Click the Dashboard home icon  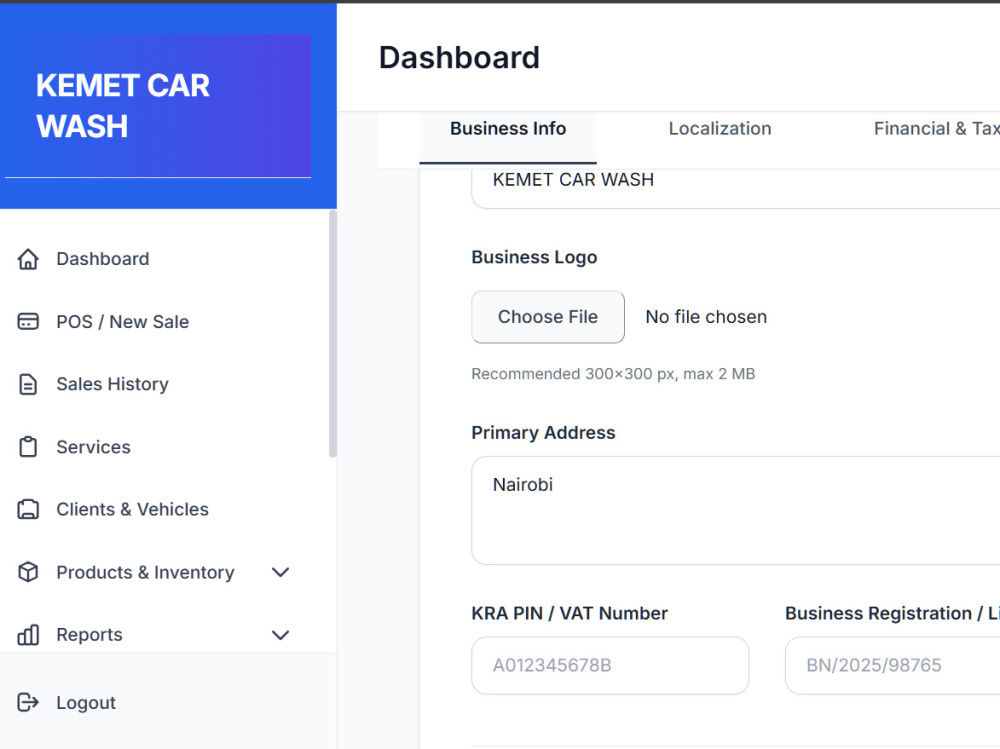[28, 259]
